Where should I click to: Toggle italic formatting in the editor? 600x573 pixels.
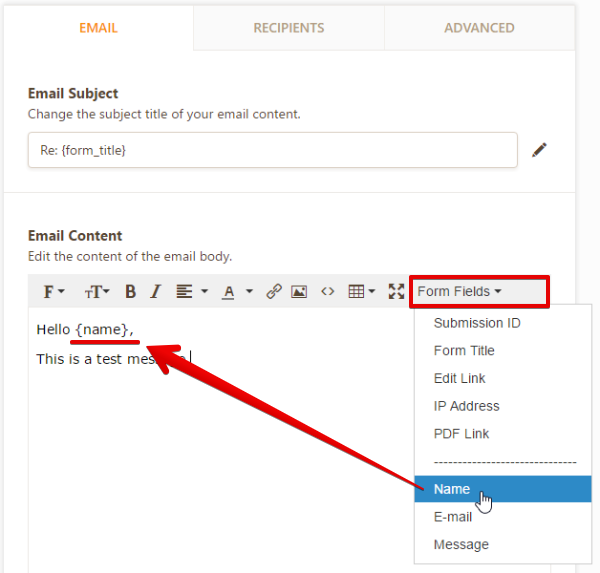tap(155, 292)
